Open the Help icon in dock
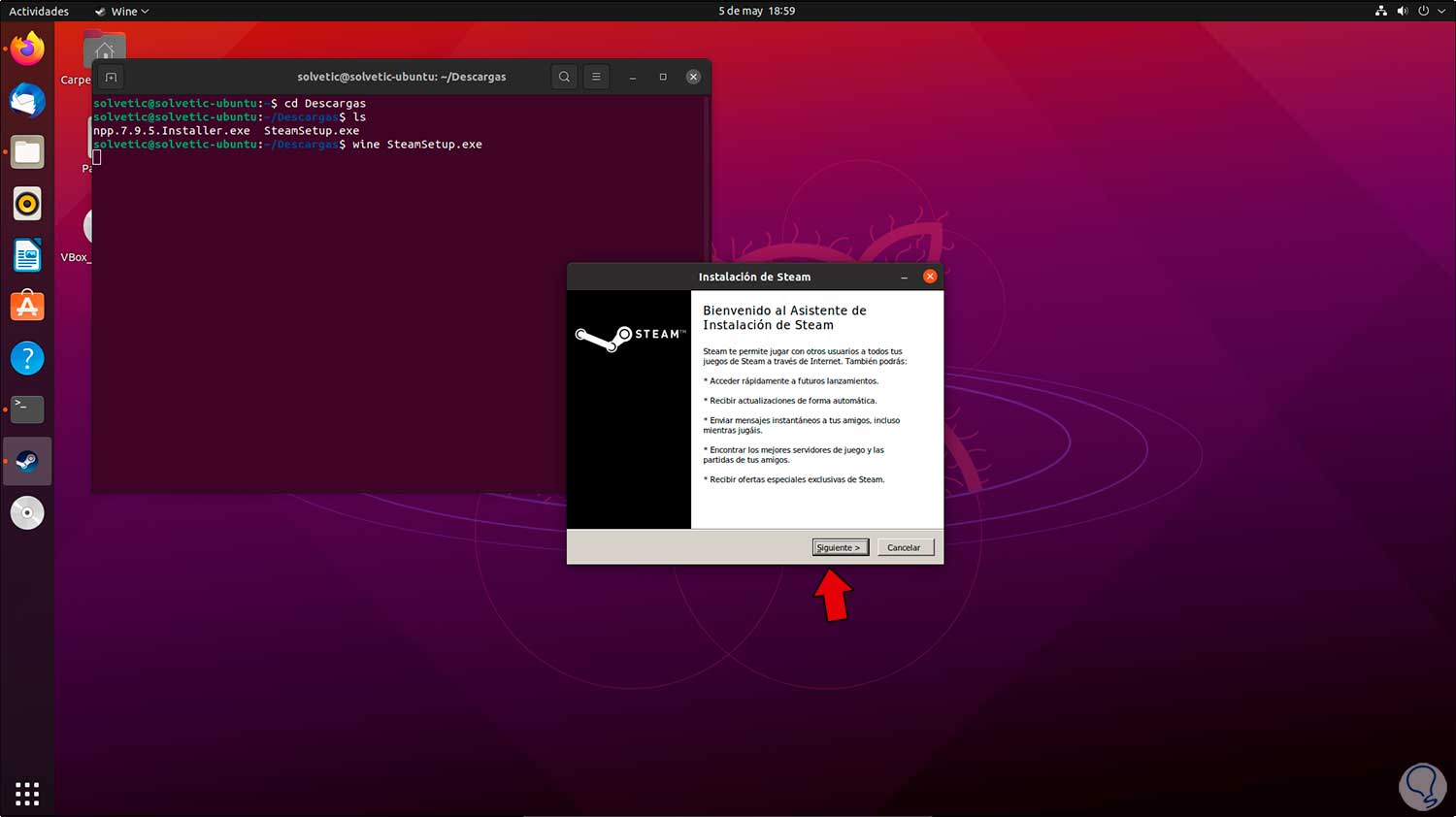Screen dimensions: 1456x817 click(27, 358)
